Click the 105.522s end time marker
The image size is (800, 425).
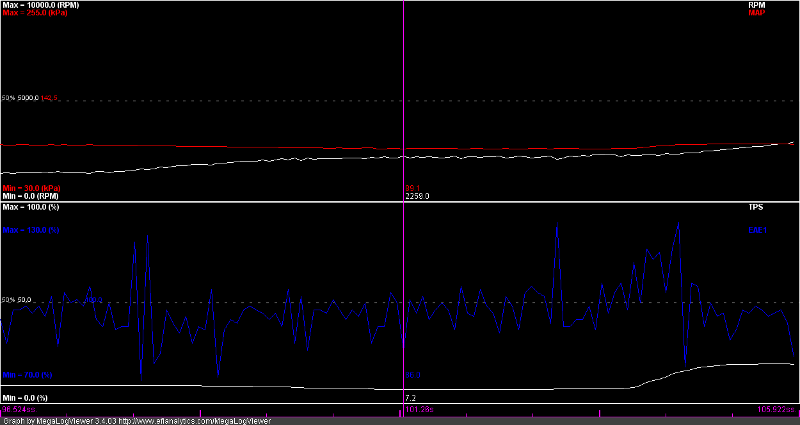tap(776, 409)
